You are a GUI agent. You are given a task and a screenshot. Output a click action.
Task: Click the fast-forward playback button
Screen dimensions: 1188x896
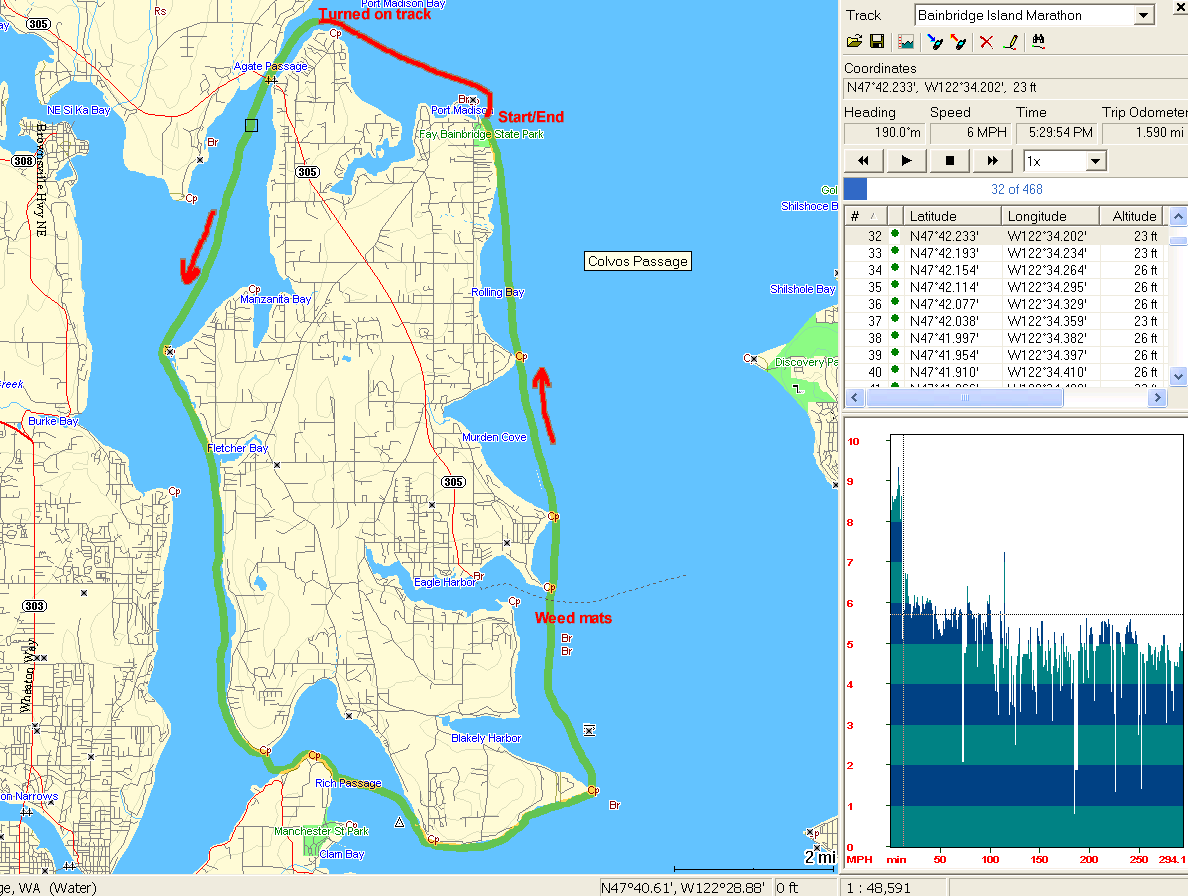993,161
